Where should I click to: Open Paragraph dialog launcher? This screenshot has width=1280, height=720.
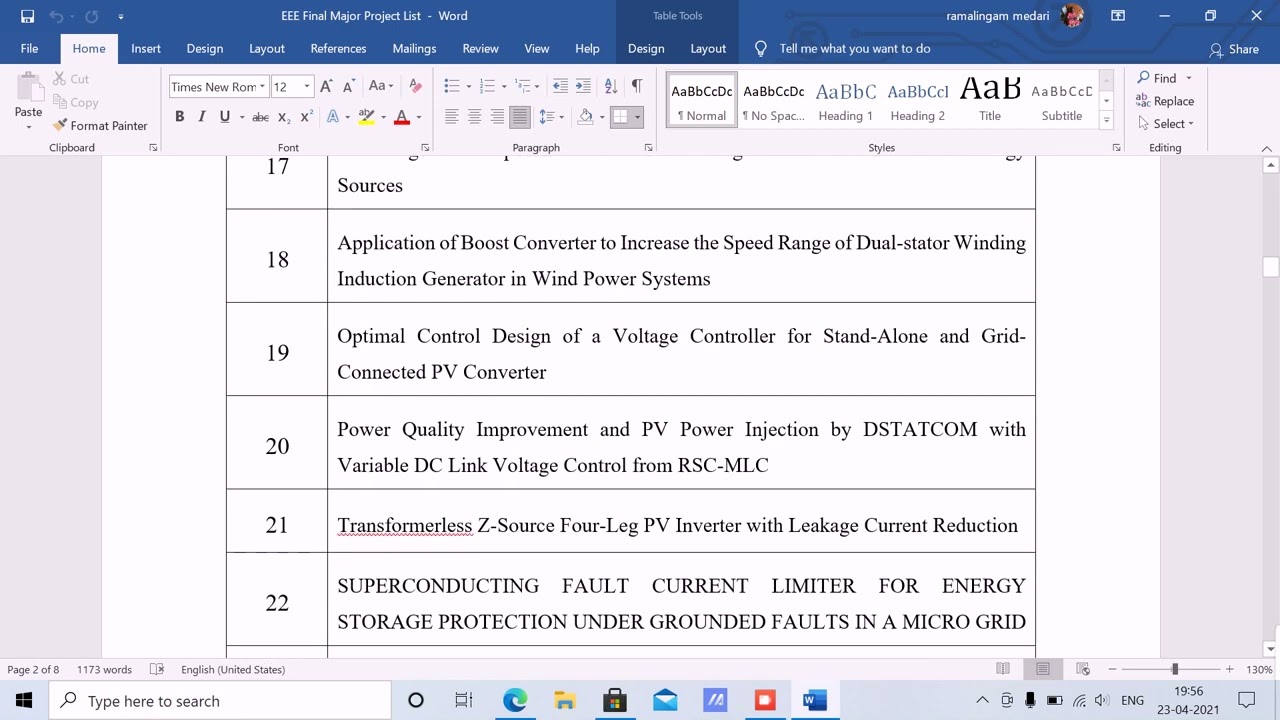pyautogui.click(x=648, y=148)
